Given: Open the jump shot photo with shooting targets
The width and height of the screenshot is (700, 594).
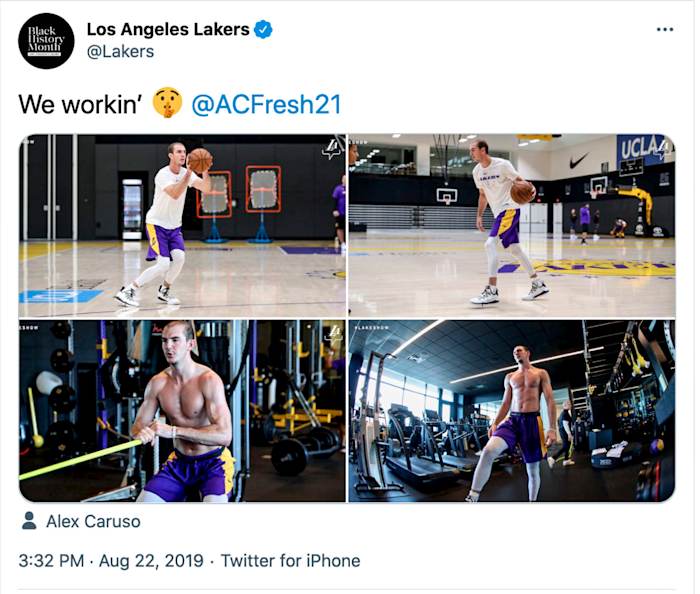Looking at the screenshot, I should [x=182, y=225].
